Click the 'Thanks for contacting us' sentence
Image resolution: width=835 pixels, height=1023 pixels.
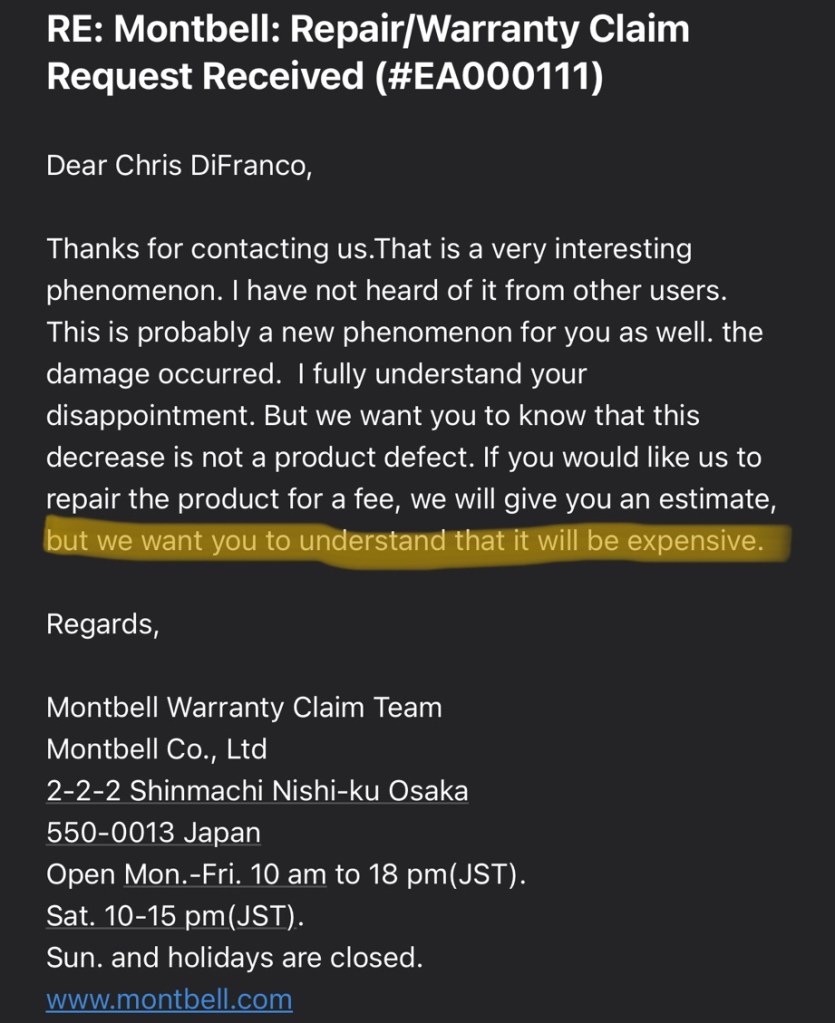(208, 248)
